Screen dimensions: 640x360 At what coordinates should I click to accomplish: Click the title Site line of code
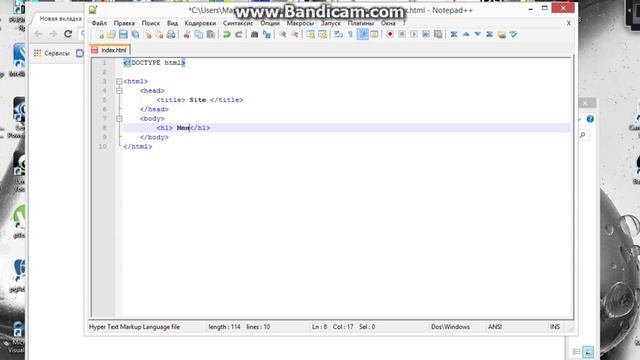pyautogui.click(x=200, y=100)
